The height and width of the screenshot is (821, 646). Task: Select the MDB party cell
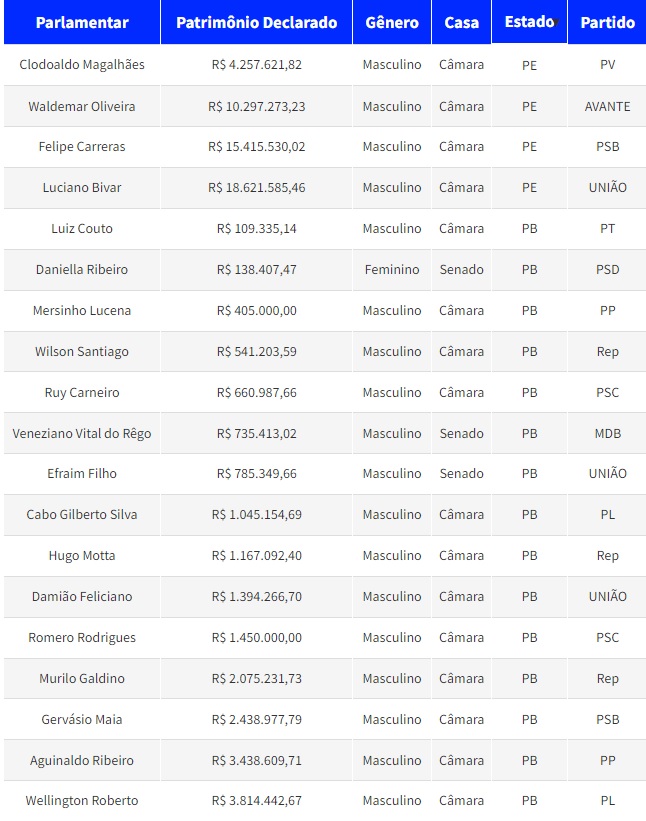pos(607,433)
